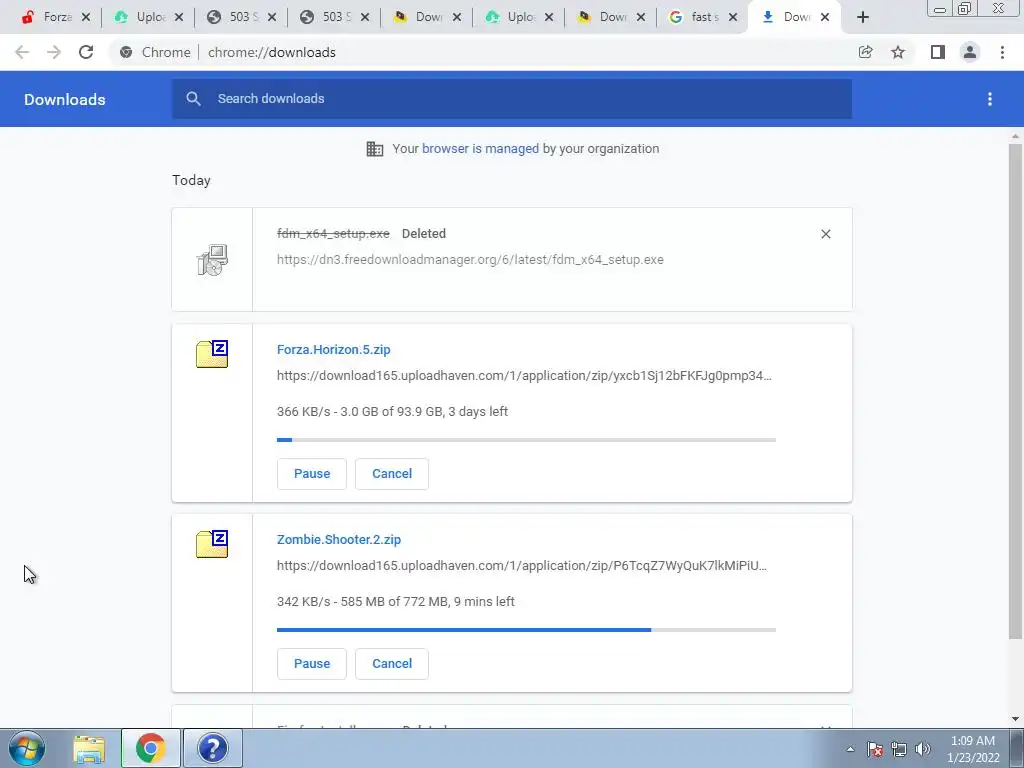Open the Windows Start menu

[x=27, y=748]
